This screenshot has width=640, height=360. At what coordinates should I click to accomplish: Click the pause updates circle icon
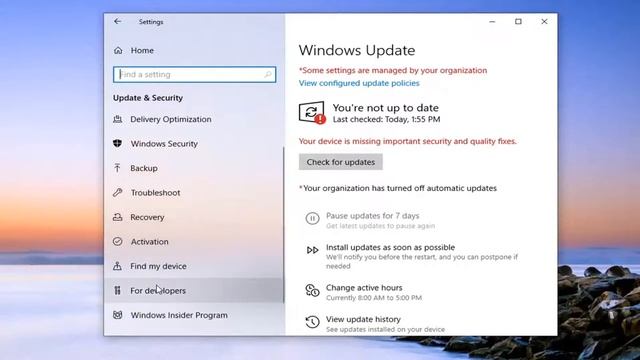click(x=312, y=218)
